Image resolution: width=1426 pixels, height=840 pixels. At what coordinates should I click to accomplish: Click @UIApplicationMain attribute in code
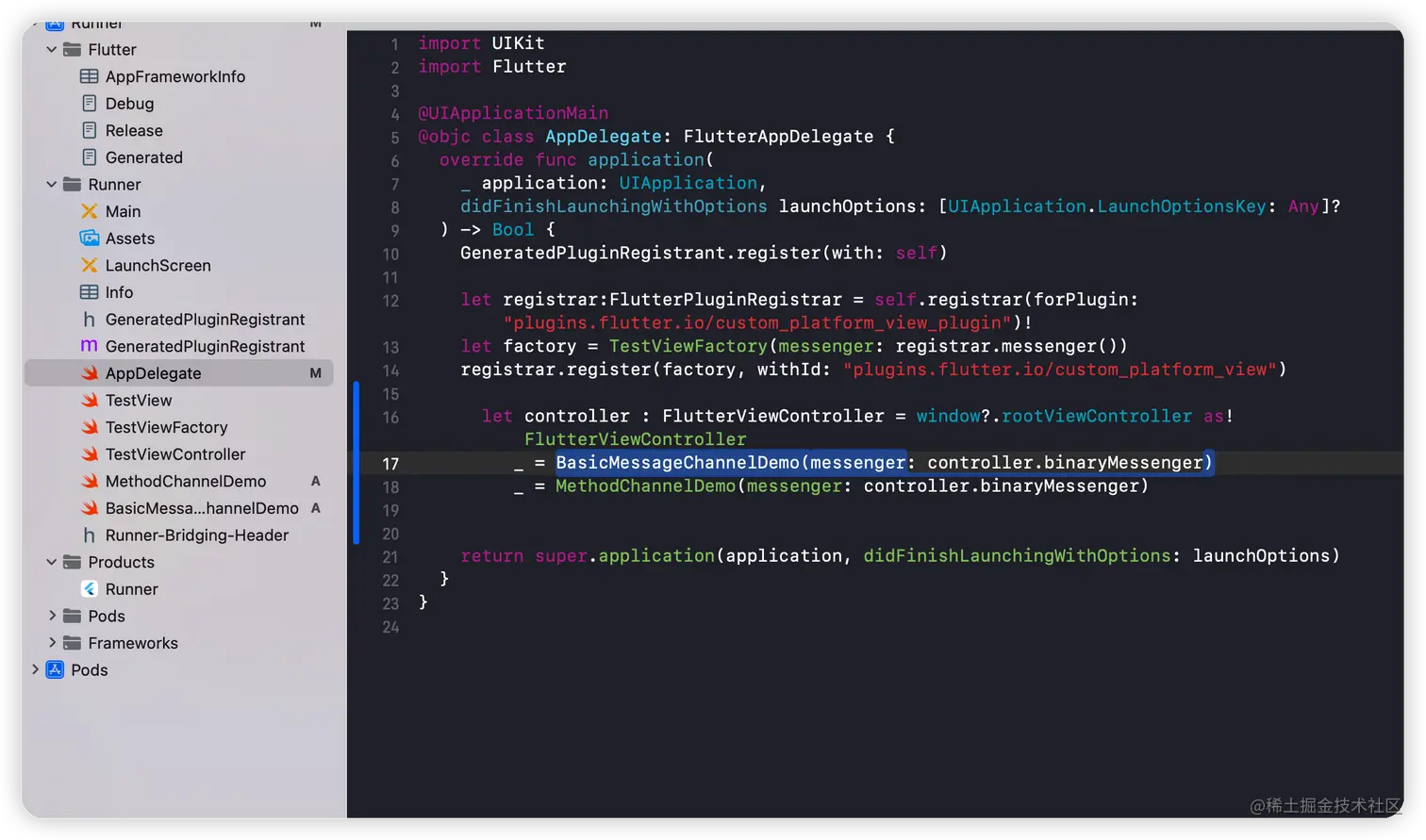[x=513, y=113]
